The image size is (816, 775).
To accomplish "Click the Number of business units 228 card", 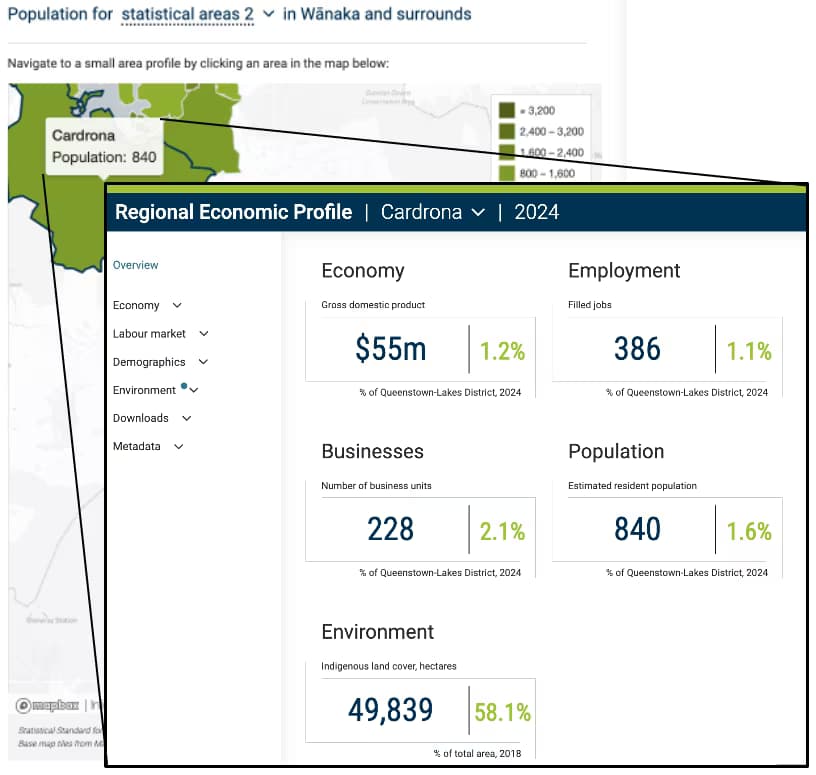I will (x=420, y=529).
